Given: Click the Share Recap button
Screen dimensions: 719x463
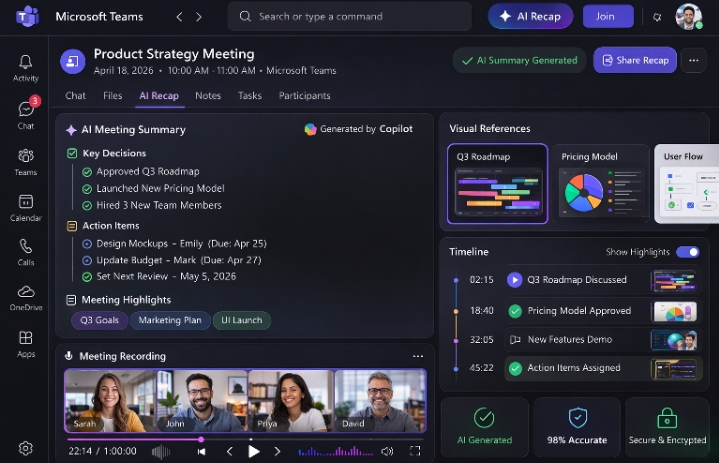Looking at the screenshot, I should pos(635,60).
